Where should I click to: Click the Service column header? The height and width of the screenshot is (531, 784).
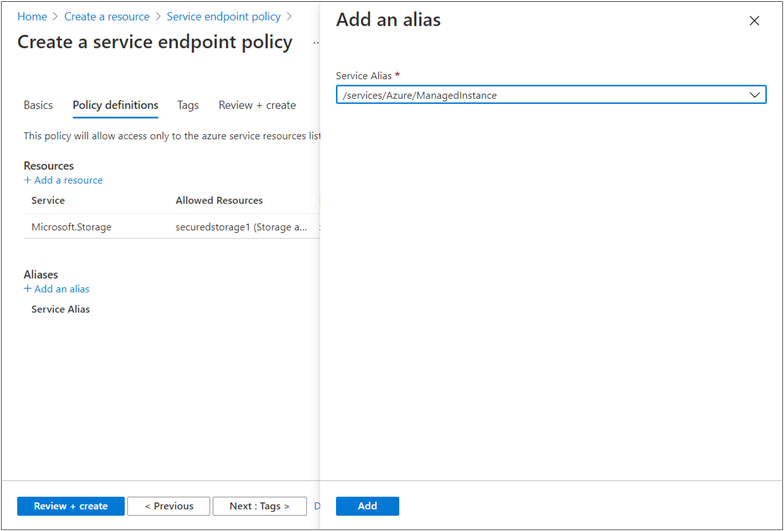48,200
